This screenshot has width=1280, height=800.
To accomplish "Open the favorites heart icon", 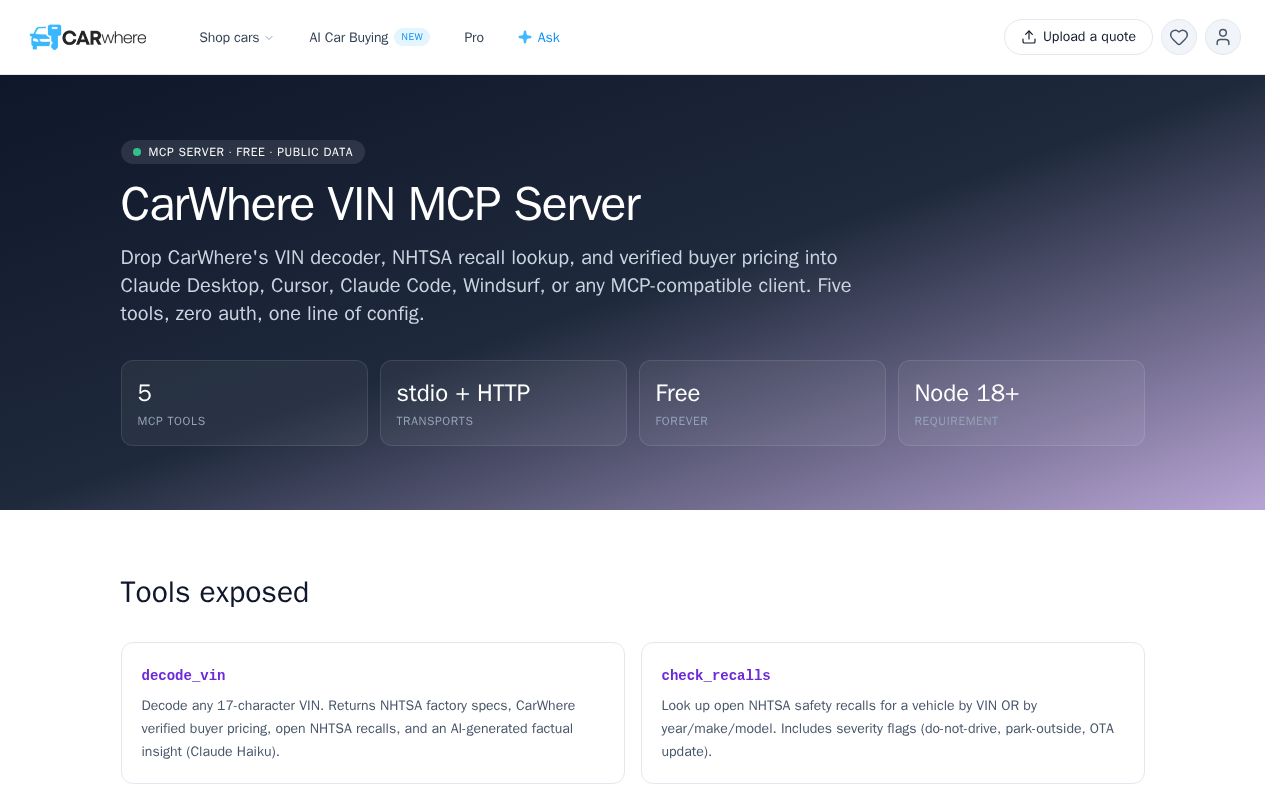I will point(1179,37).
